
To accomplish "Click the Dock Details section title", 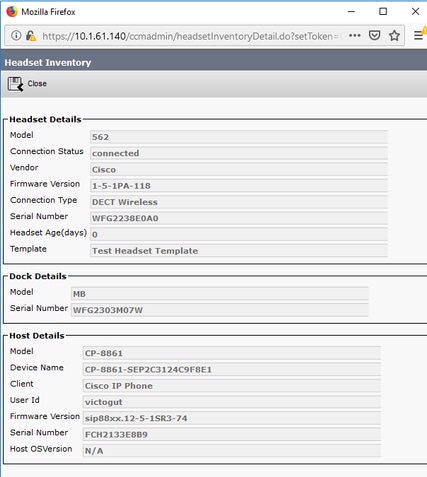I will coord(38,276).
